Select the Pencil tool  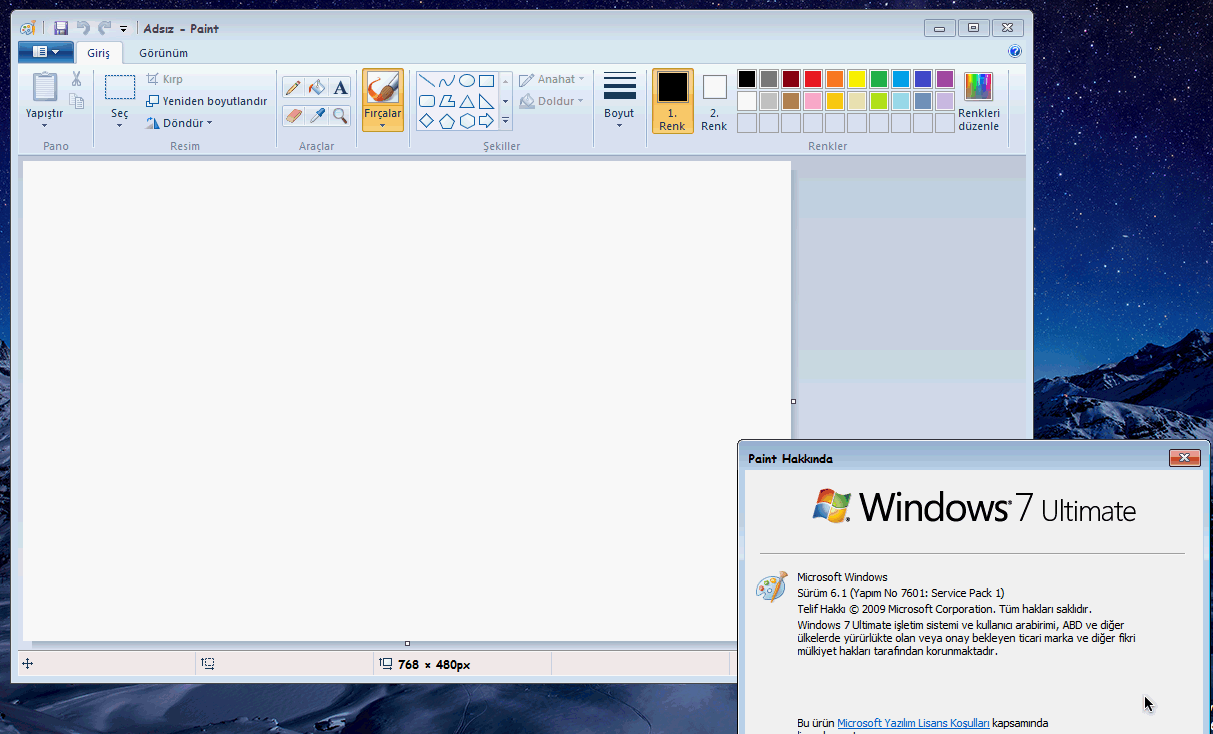(293, 88)
